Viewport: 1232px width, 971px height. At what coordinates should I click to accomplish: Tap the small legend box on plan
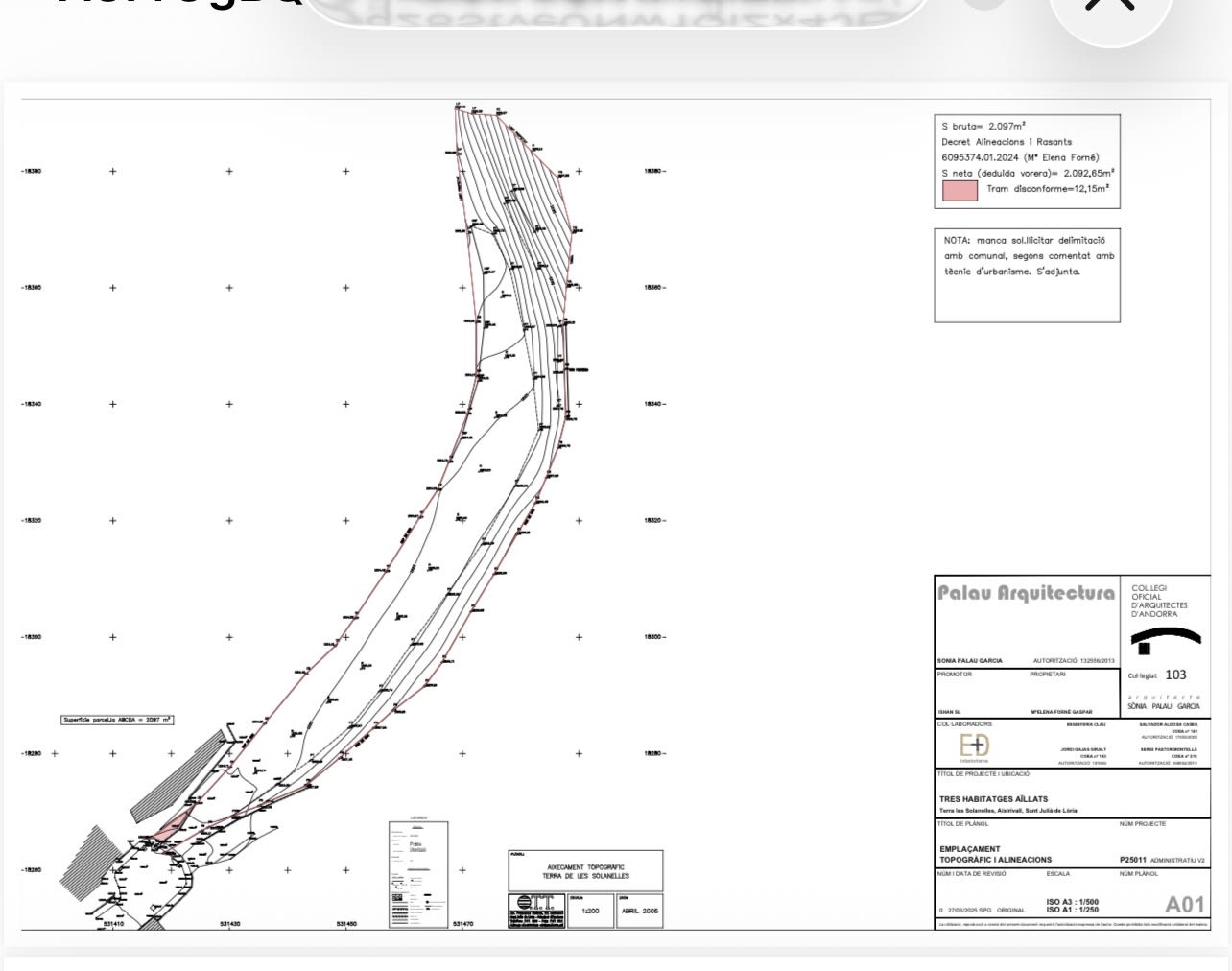coord(418,874)
